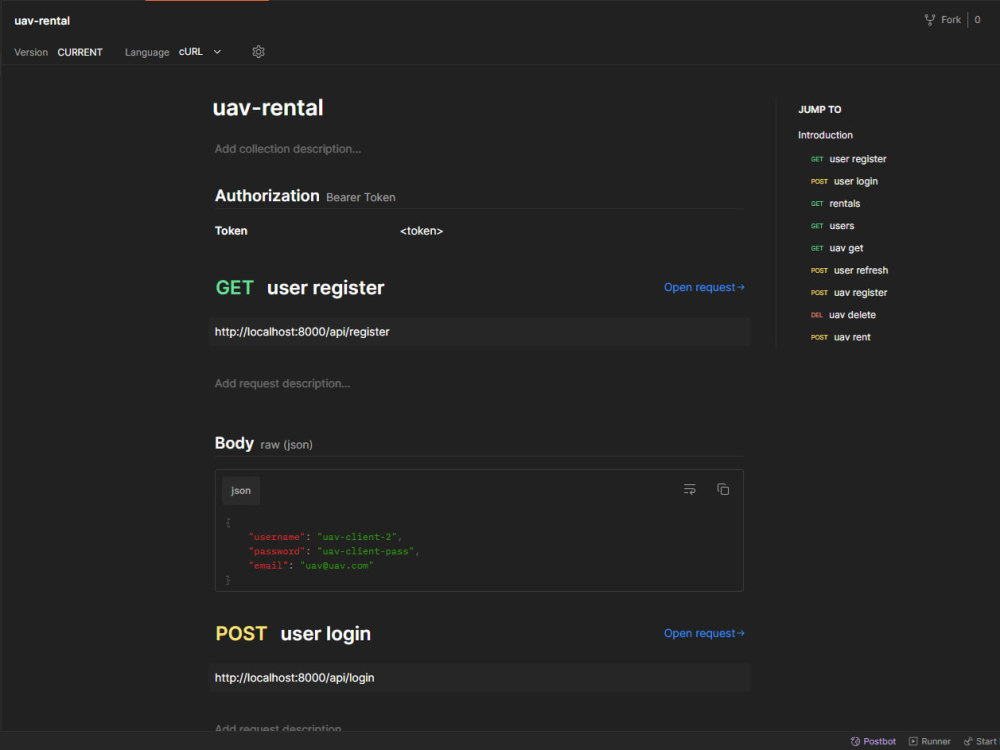The width and height of the screenshot is (1000, 750).
Task: Jump to GET user register
Action: (x=848, y=159)
